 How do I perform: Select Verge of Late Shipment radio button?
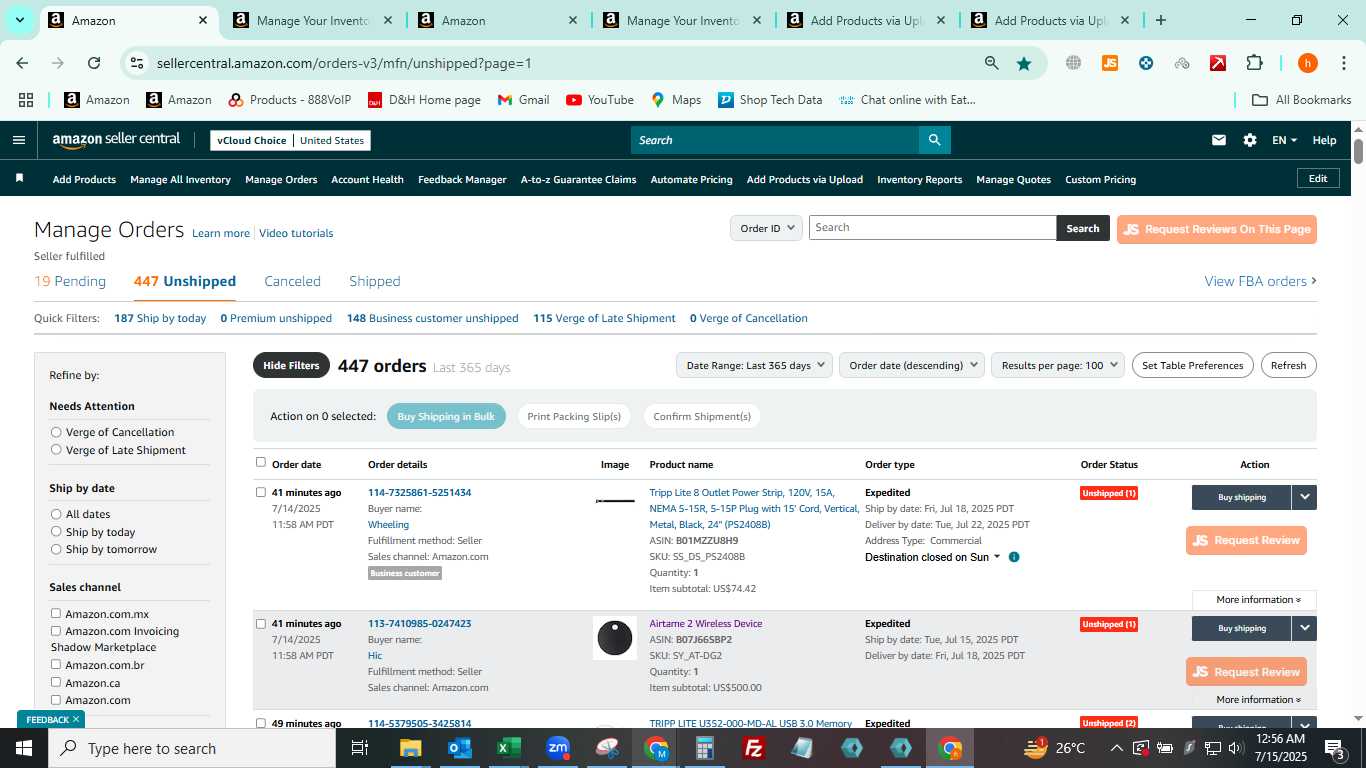tap(56, 450)
